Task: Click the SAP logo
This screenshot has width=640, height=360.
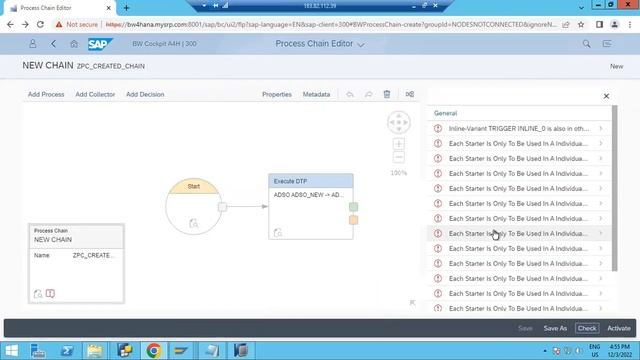Action: 99,44
